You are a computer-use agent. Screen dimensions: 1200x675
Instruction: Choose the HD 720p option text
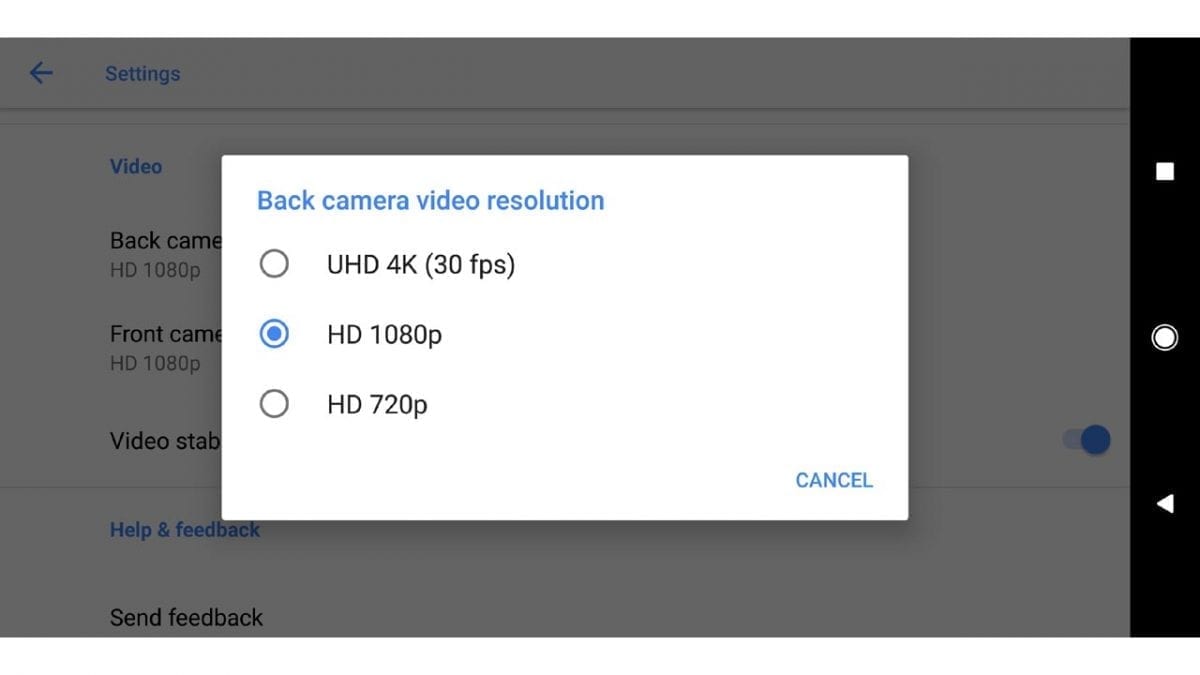(377, 405)
